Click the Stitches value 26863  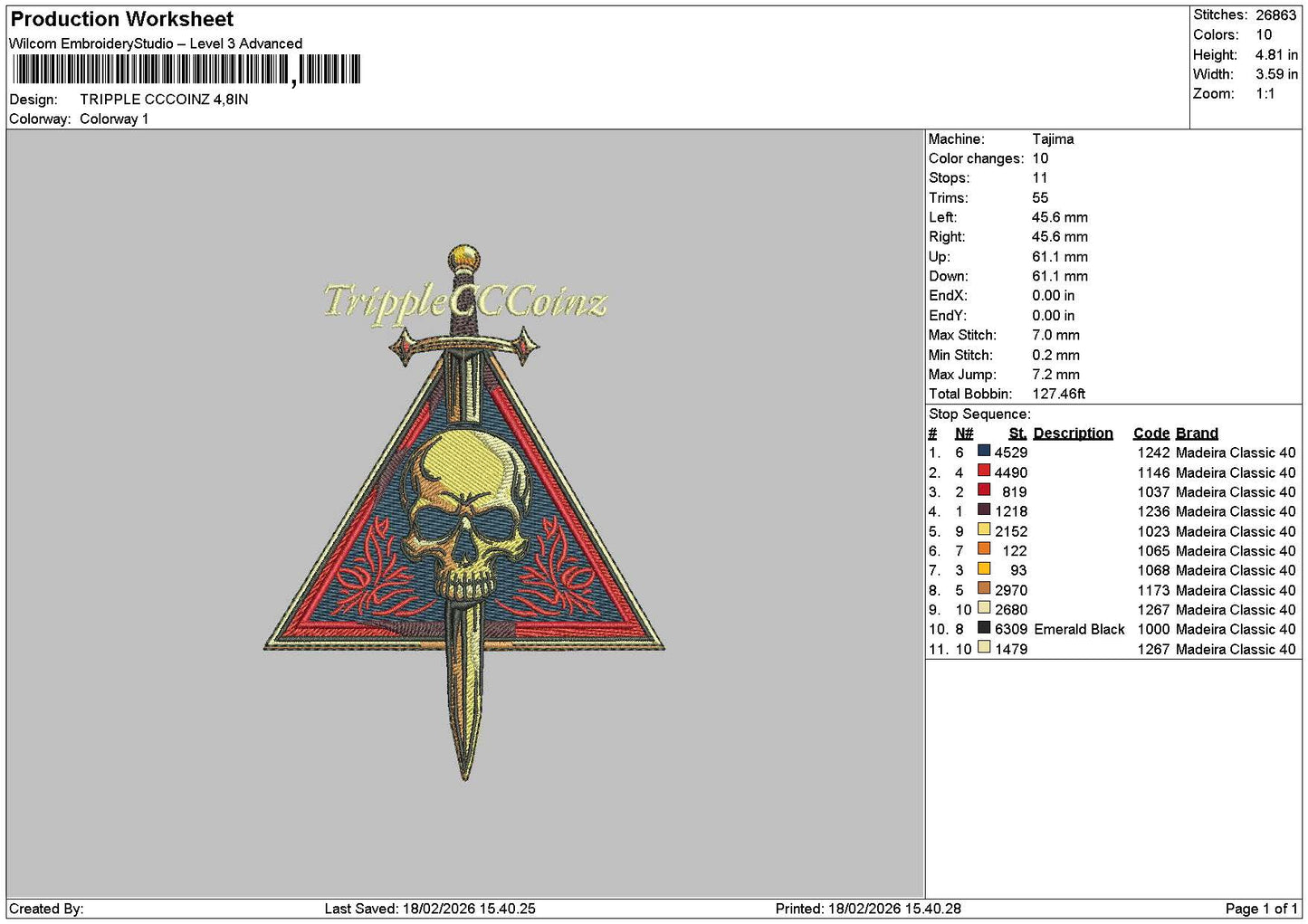[1276, 14]
